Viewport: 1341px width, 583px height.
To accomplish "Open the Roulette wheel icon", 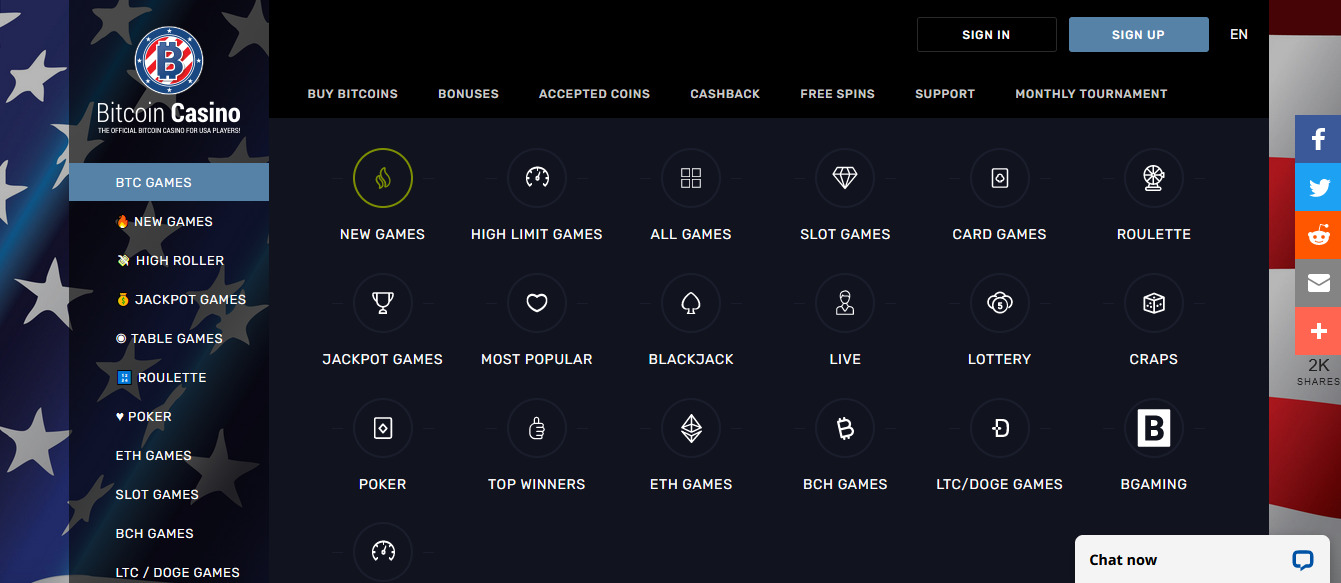I will (1154, 178).
